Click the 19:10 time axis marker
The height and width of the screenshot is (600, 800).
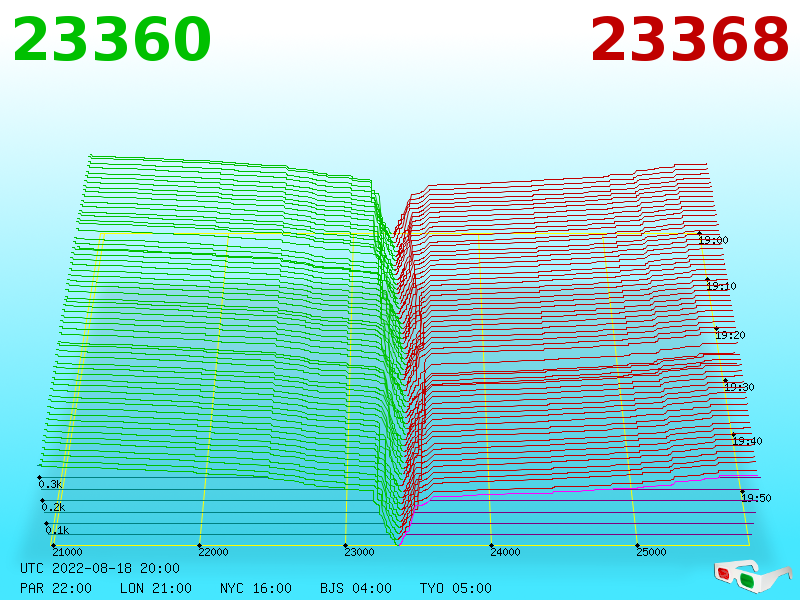(x=721, y=286)
